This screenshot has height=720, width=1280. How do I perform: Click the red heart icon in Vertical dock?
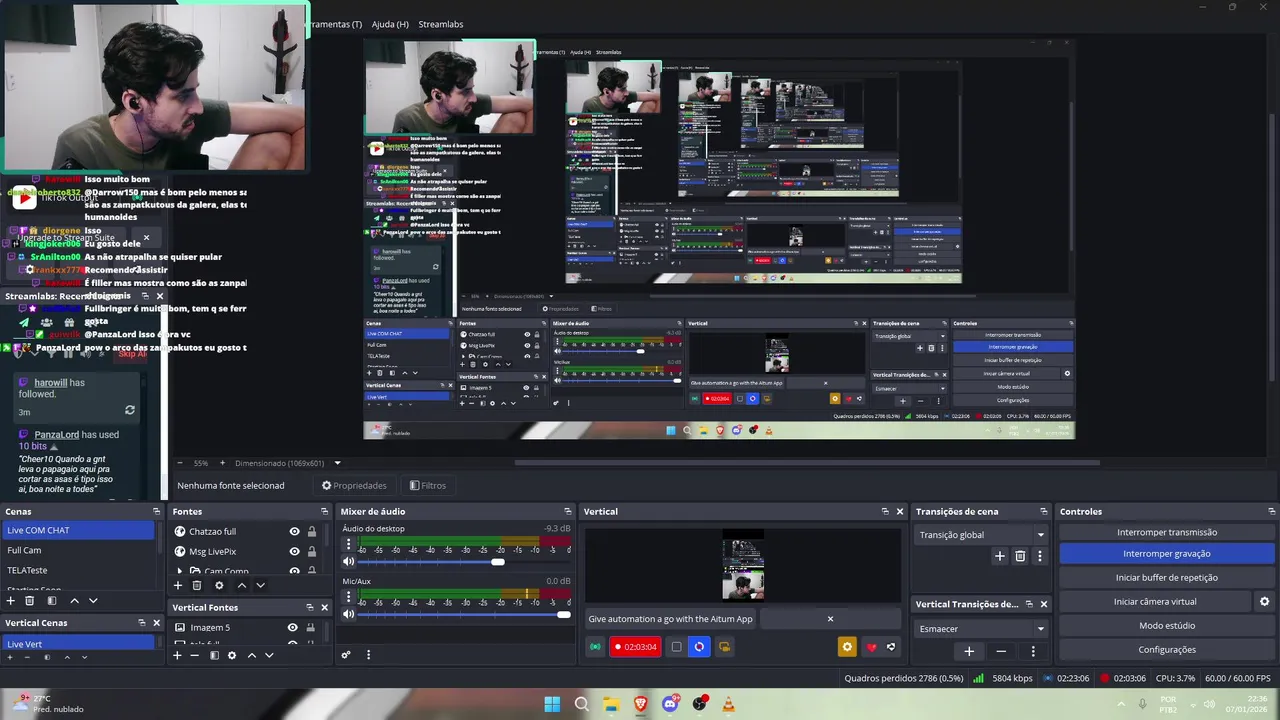(x=871, y=647)
